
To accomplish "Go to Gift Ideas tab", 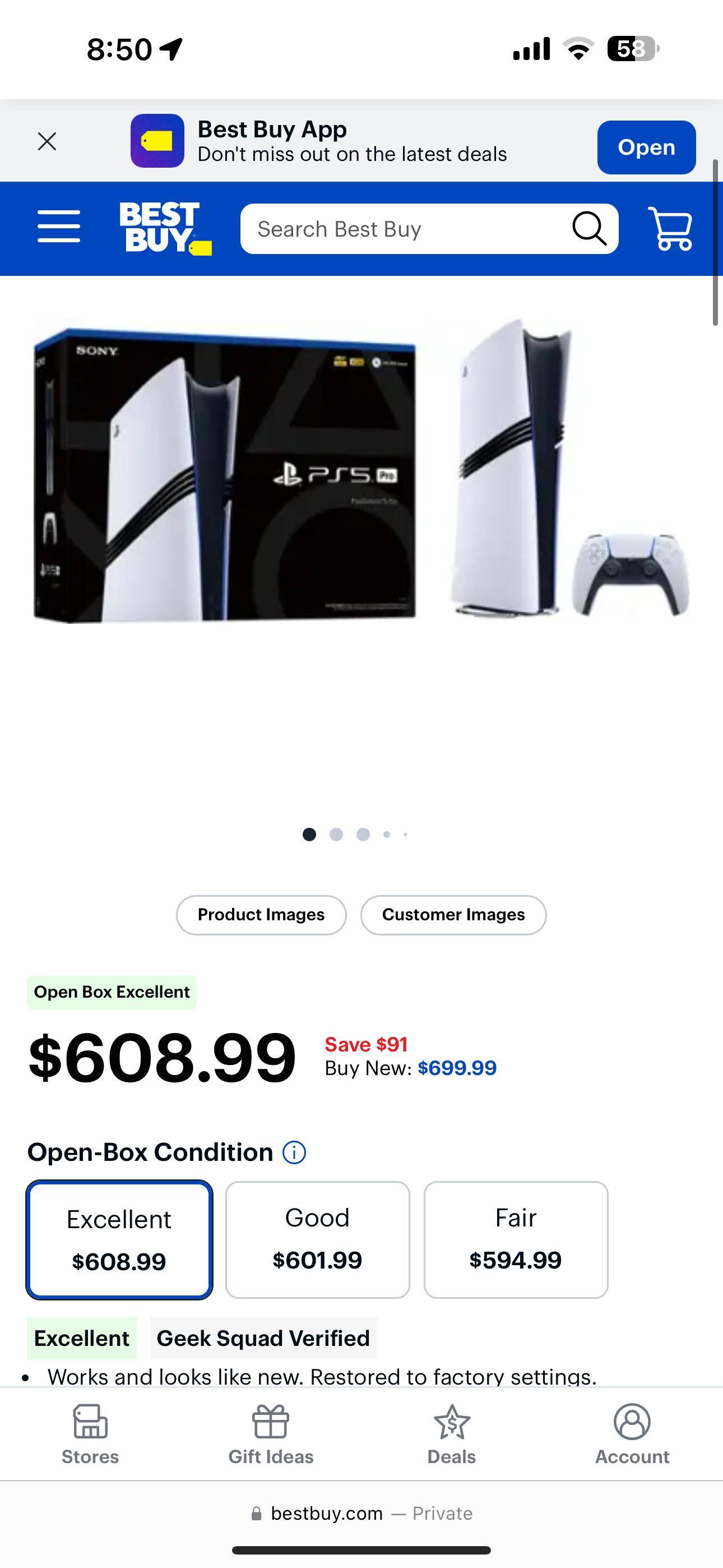I will click(271, 1435).
